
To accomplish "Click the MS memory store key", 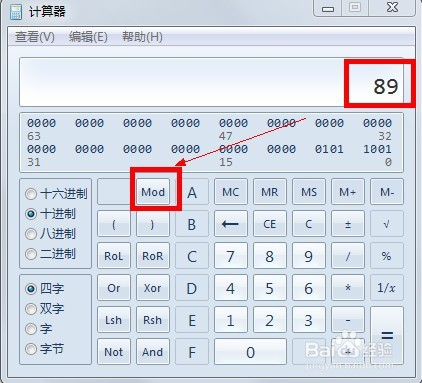I will [x=309, y=192].
